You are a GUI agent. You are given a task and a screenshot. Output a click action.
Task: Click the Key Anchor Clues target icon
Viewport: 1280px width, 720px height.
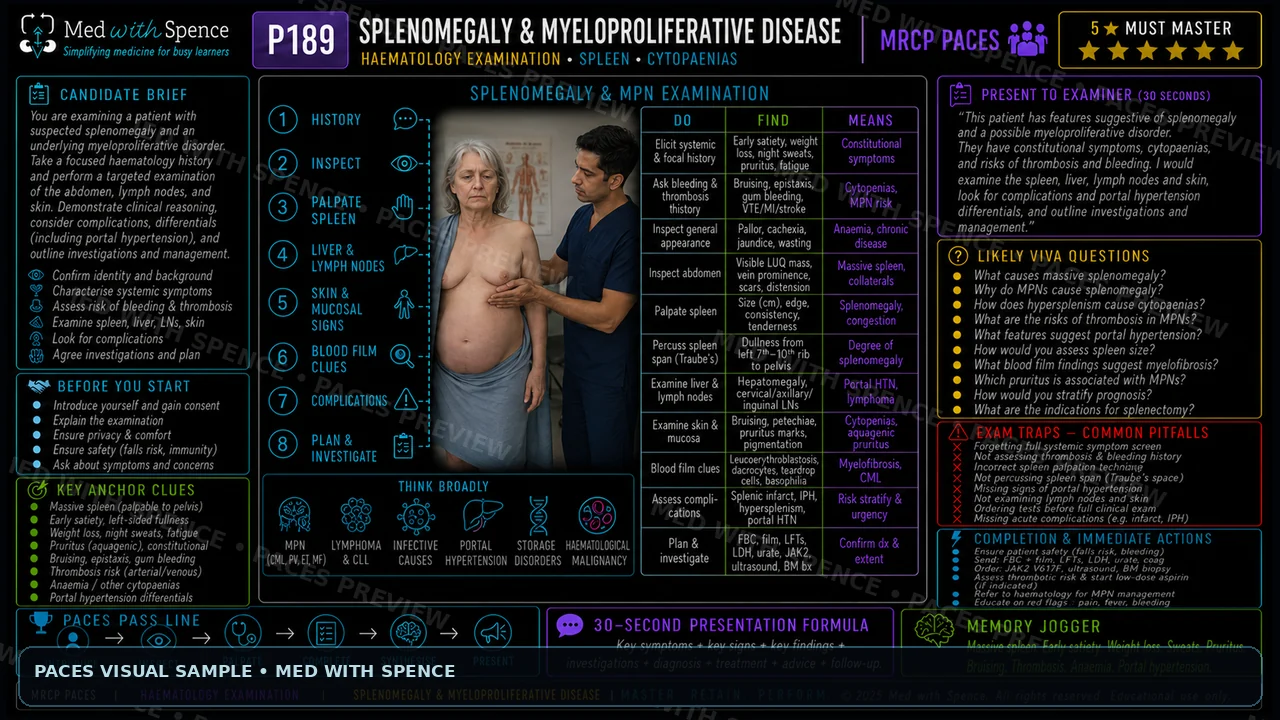point(39,490)
